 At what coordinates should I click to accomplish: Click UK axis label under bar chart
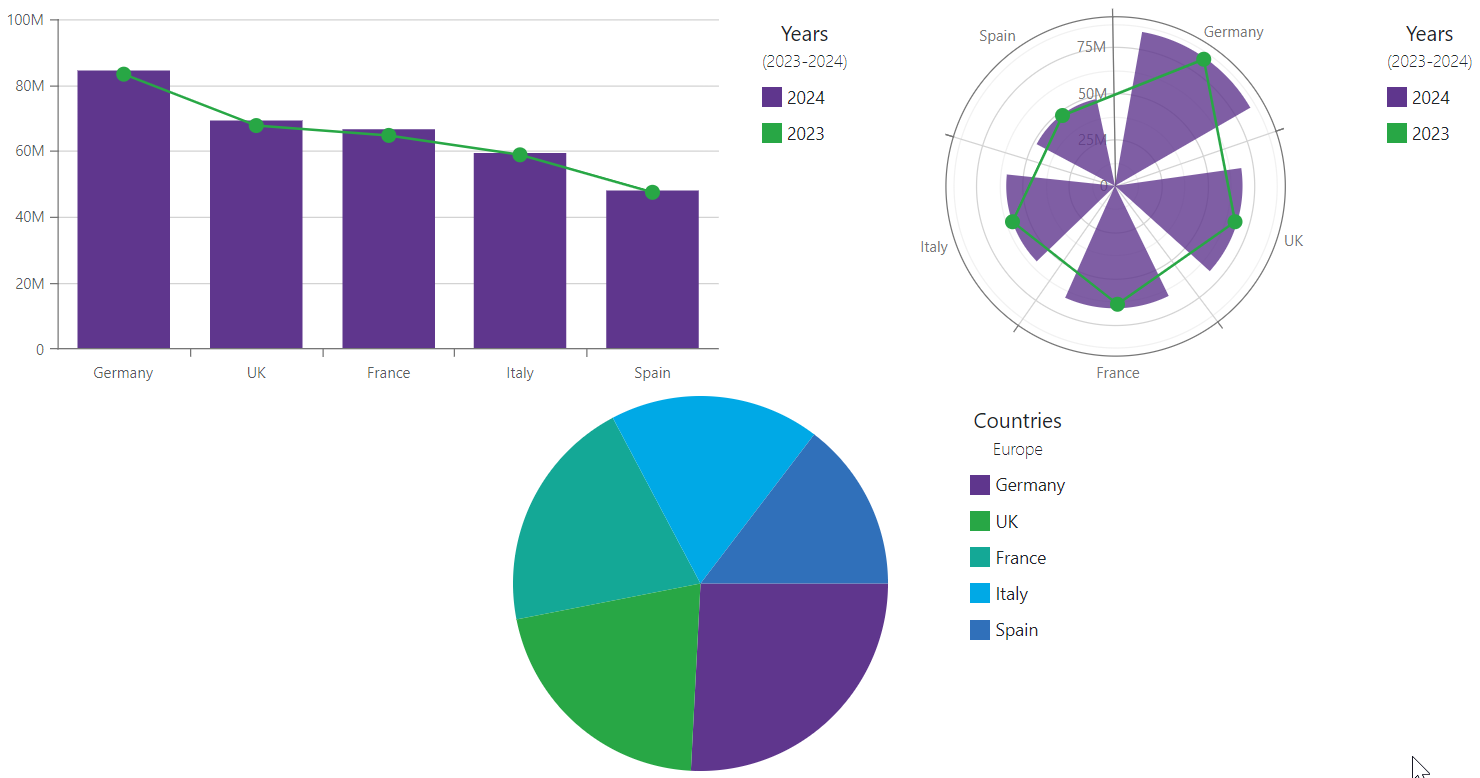[x=256, y=373]
